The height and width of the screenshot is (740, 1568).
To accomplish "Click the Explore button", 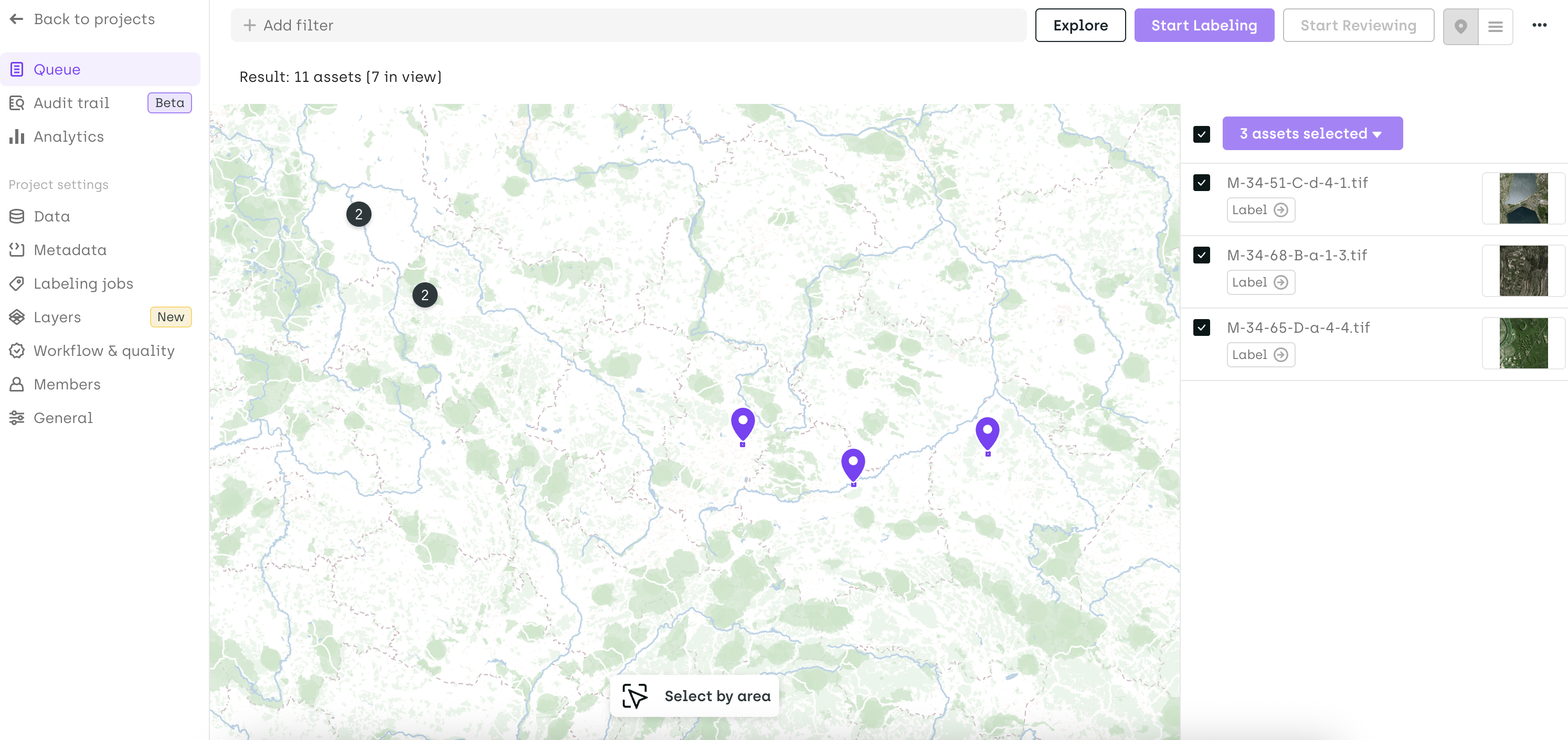I will click(1080, 26).
